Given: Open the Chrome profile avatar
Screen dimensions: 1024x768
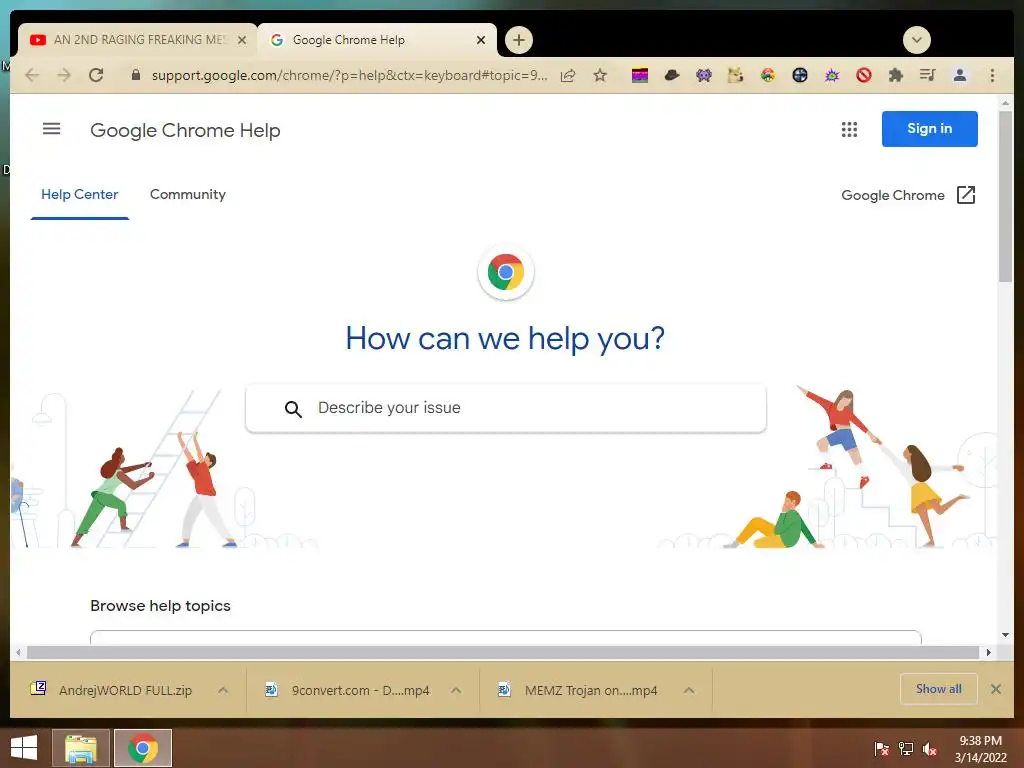Looking at the screenshot, I should 960,75.
